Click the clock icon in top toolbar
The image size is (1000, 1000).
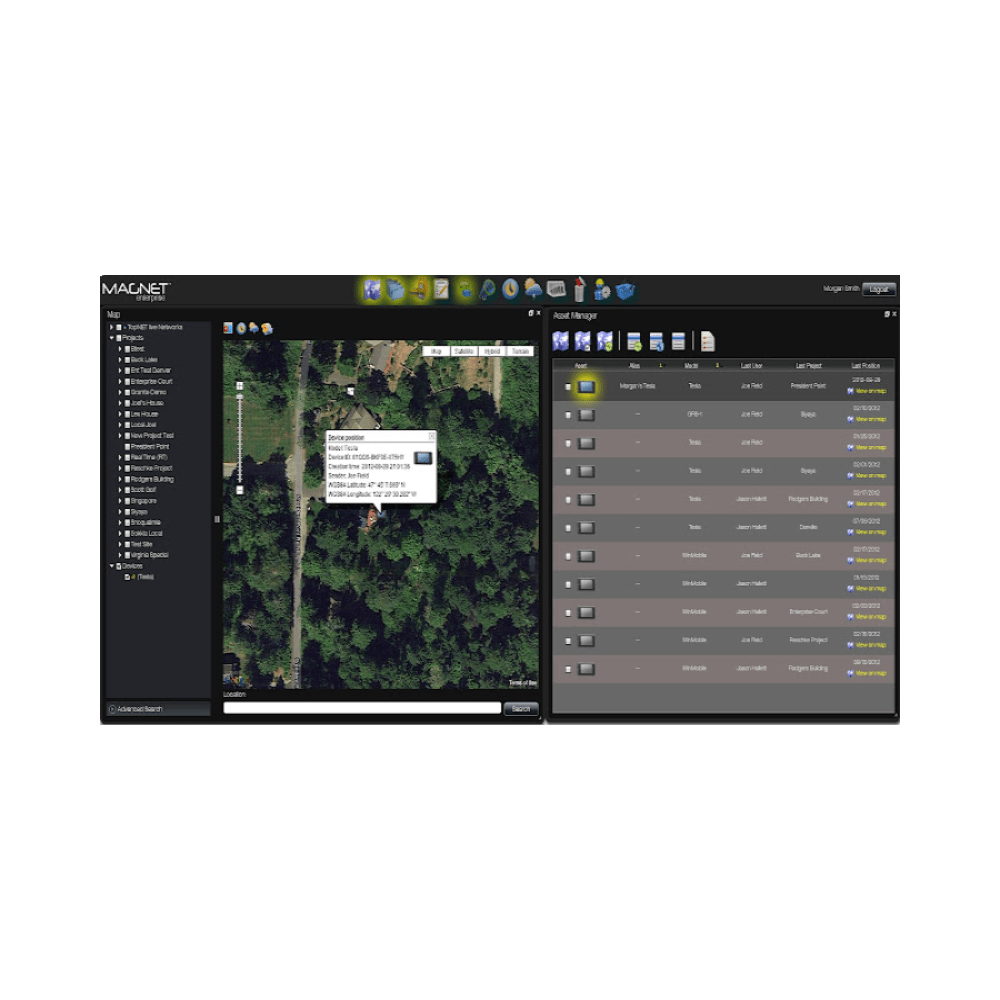510,290
